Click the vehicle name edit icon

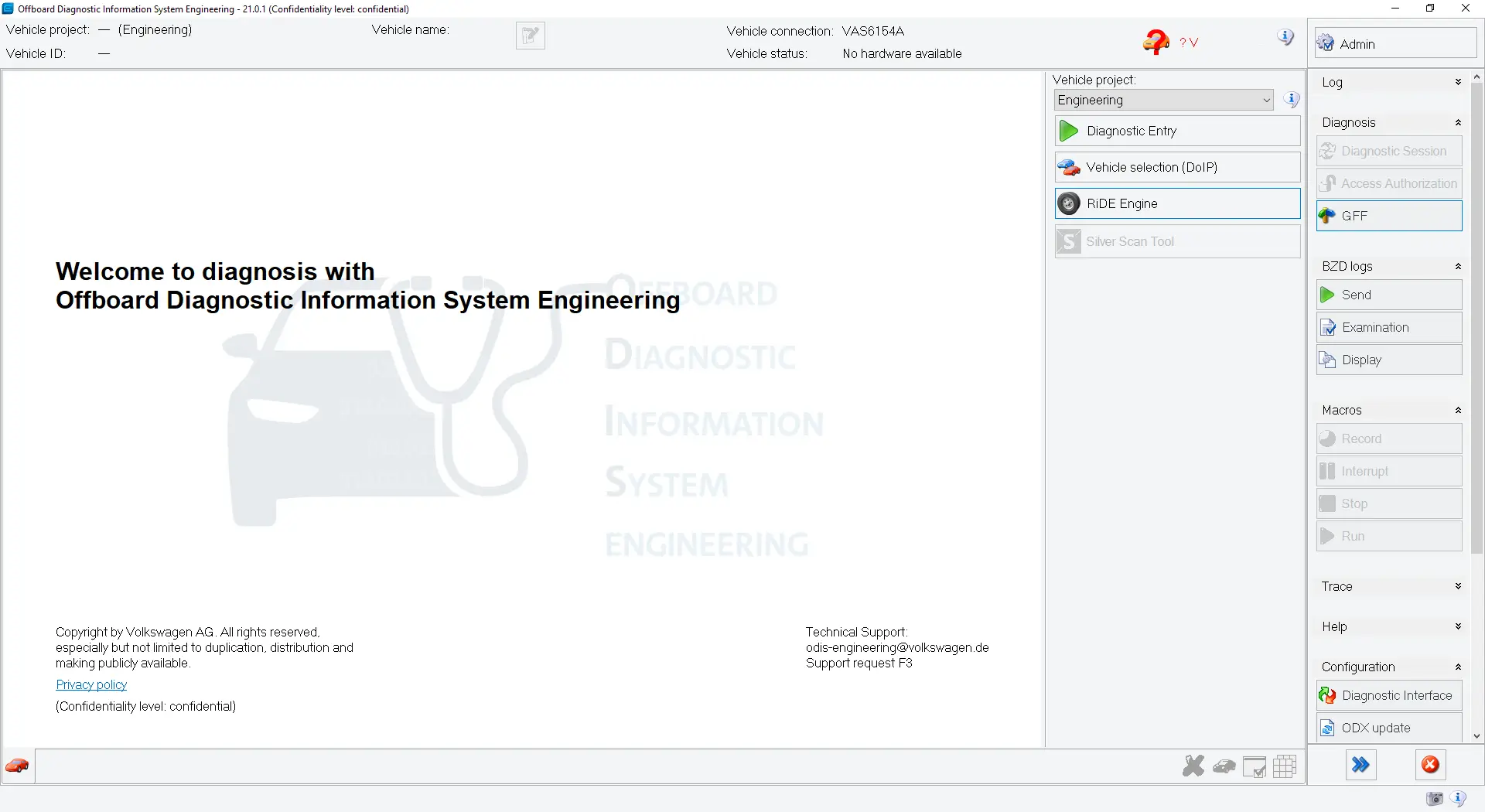click(530, 36)
